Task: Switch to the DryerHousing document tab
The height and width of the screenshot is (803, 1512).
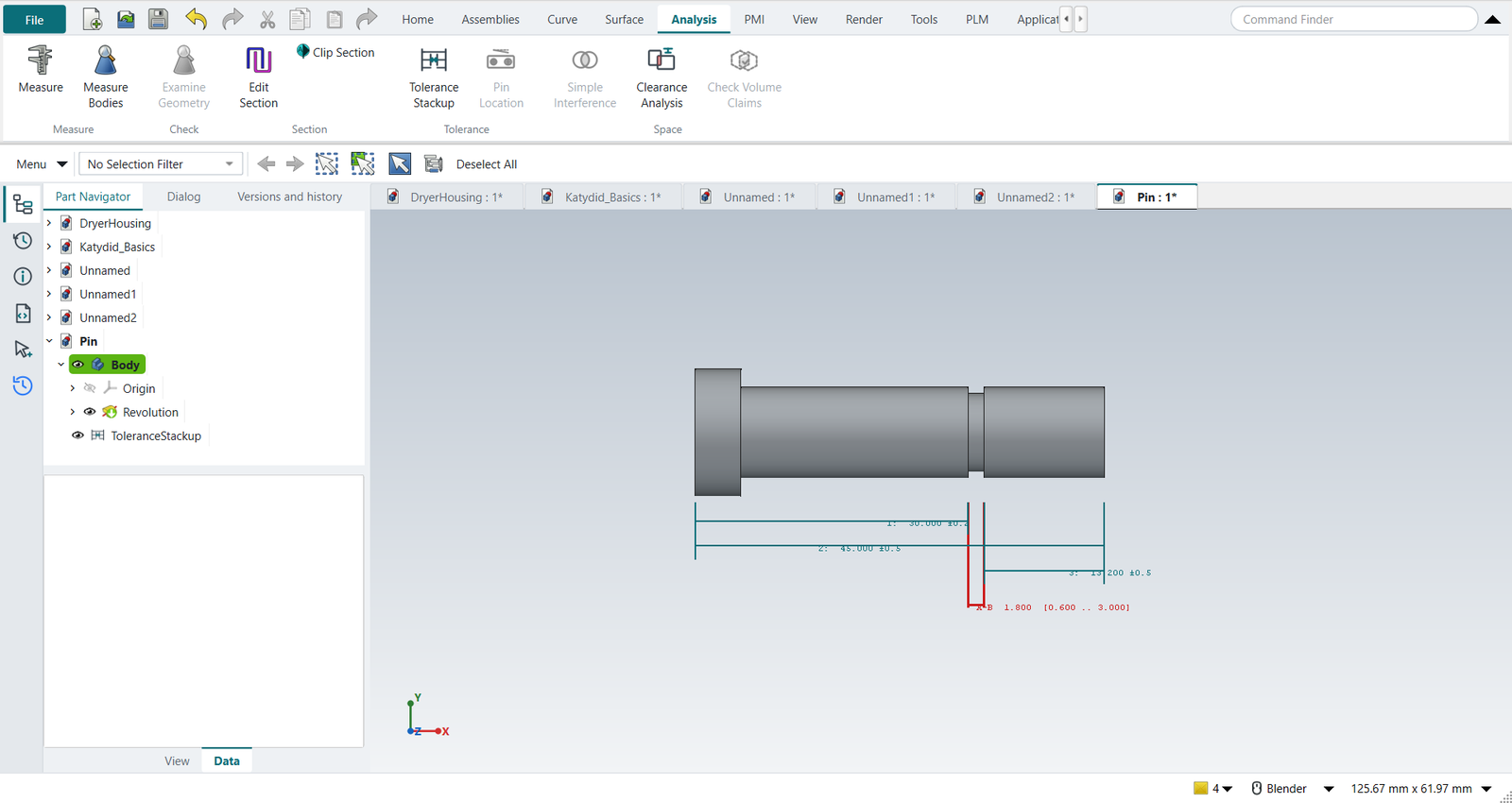Action: point(447,196)
